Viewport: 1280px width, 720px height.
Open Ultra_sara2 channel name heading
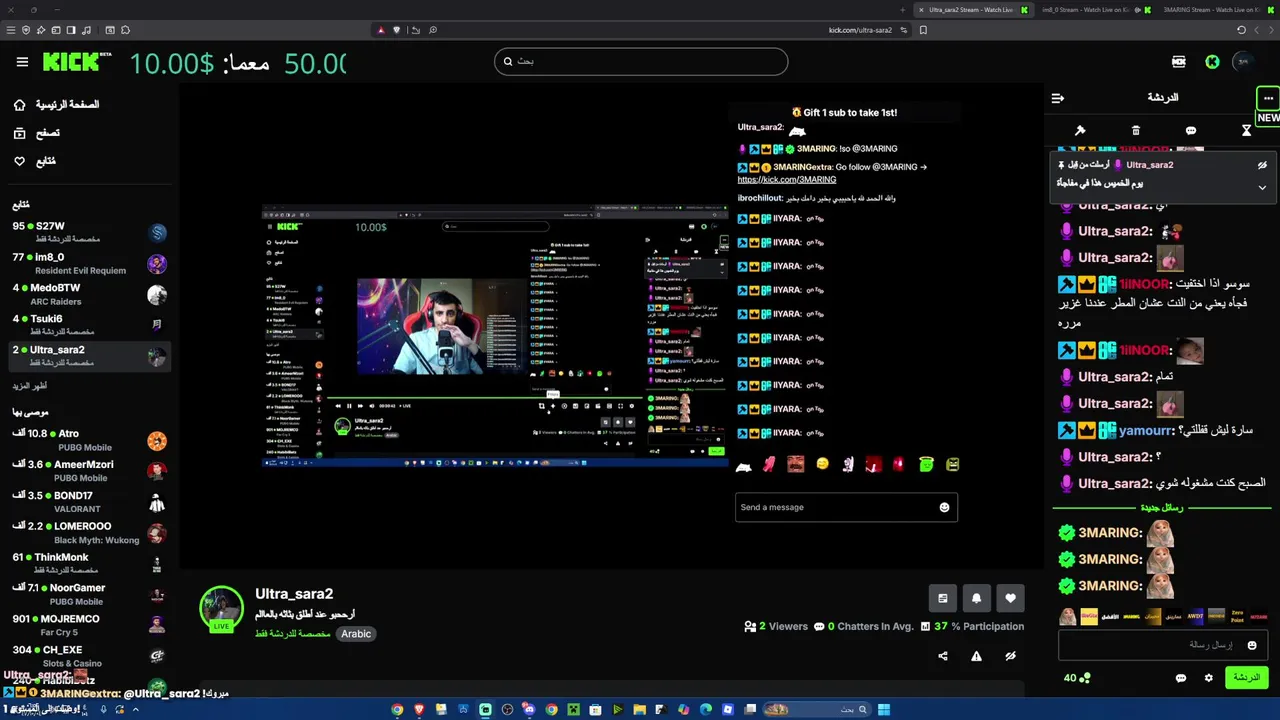(x=294, y=594)
